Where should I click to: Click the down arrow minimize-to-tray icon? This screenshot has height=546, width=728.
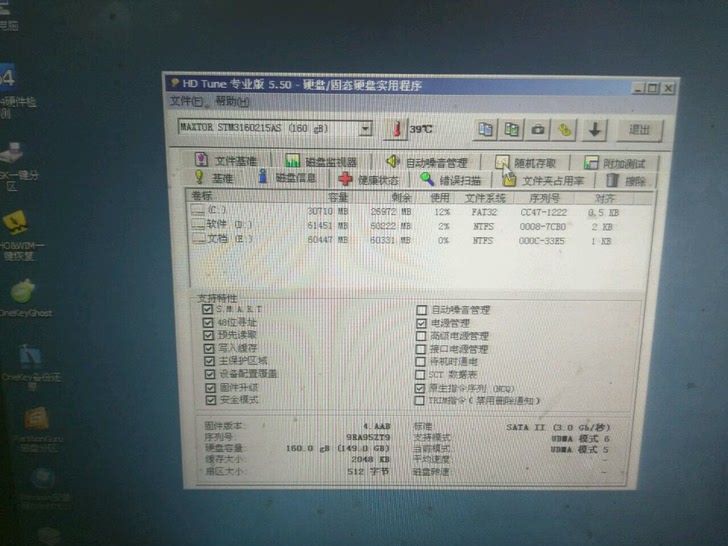594,130
